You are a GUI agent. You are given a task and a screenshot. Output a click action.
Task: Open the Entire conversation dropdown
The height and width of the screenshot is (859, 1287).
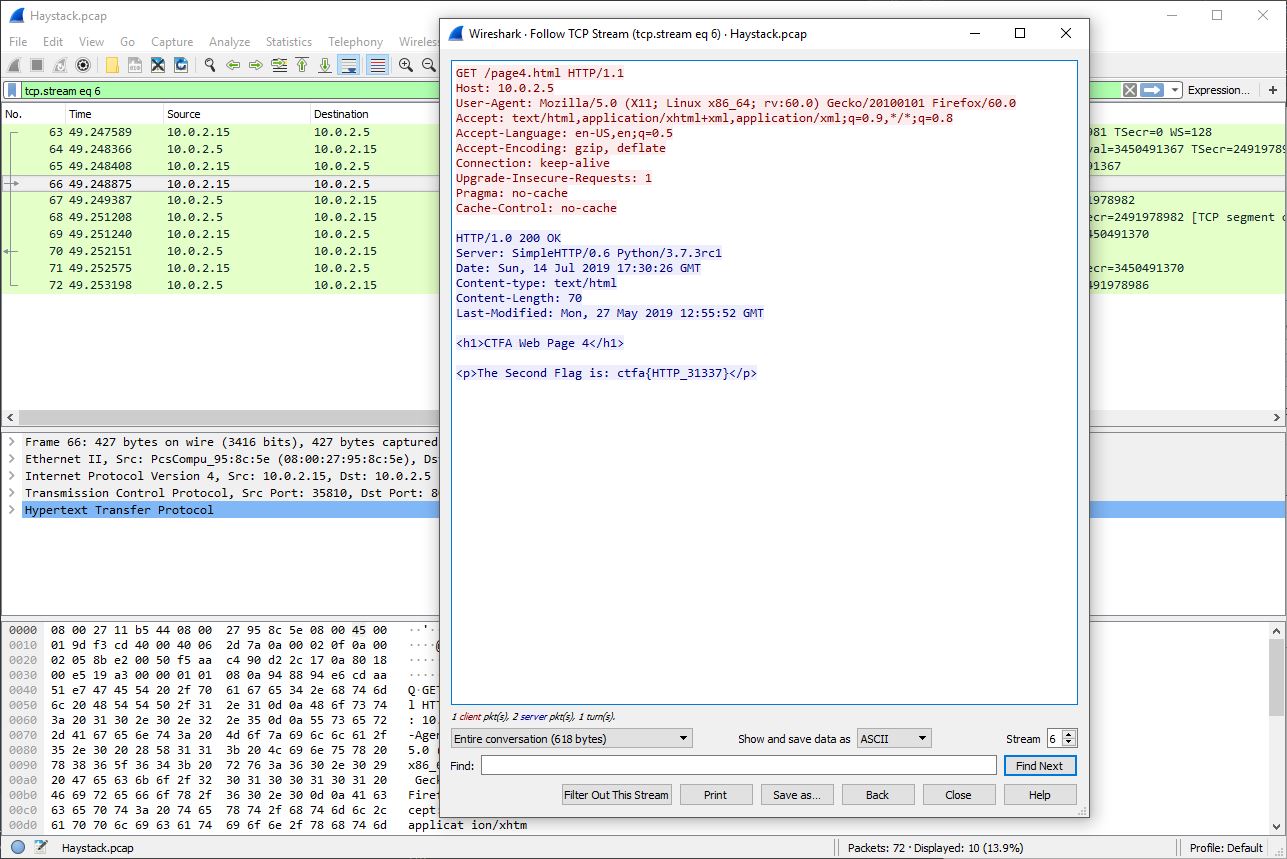[x=571, y=739]
